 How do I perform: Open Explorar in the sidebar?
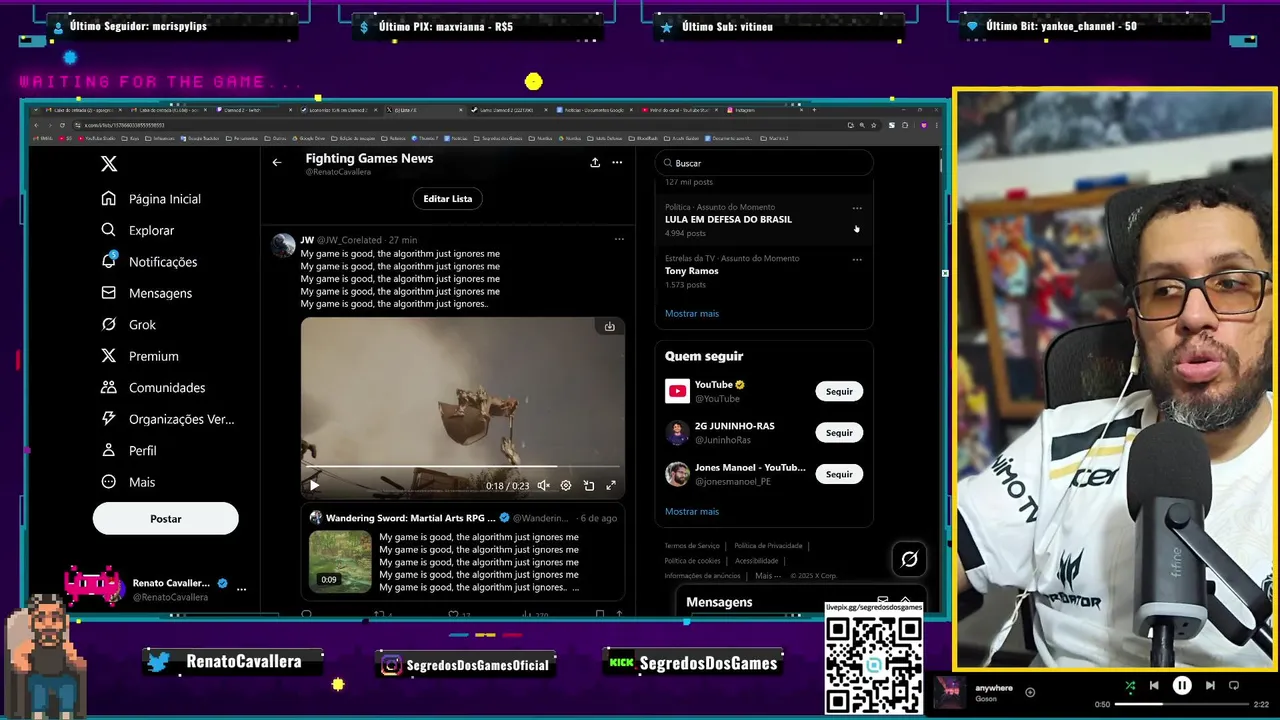click(x=138, y=230)
